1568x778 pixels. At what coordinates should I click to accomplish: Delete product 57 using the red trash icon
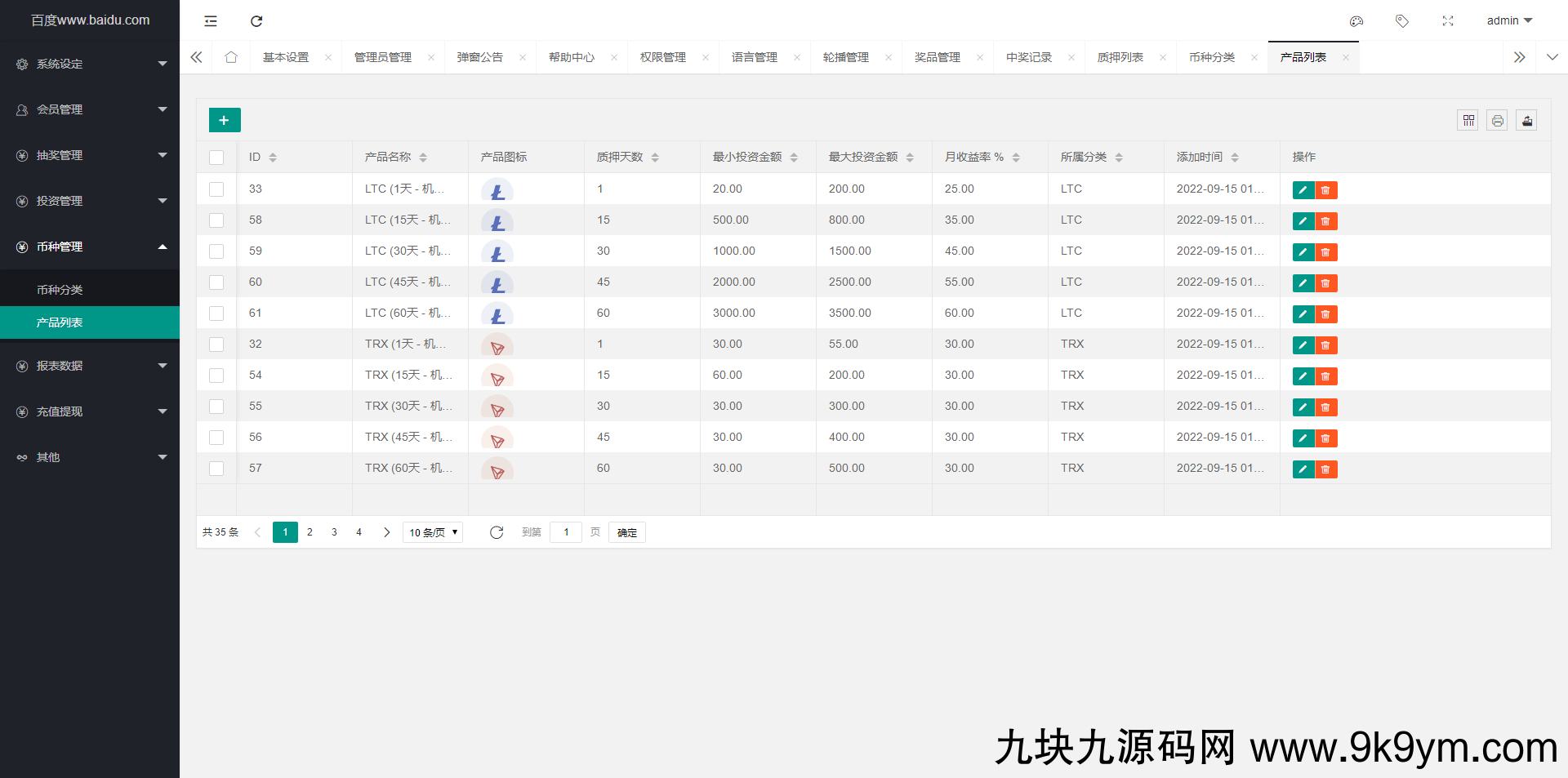pos(1325,469)
